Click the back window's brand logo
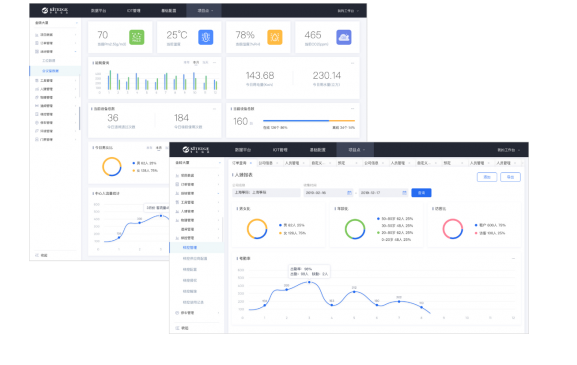 point(54,10)
